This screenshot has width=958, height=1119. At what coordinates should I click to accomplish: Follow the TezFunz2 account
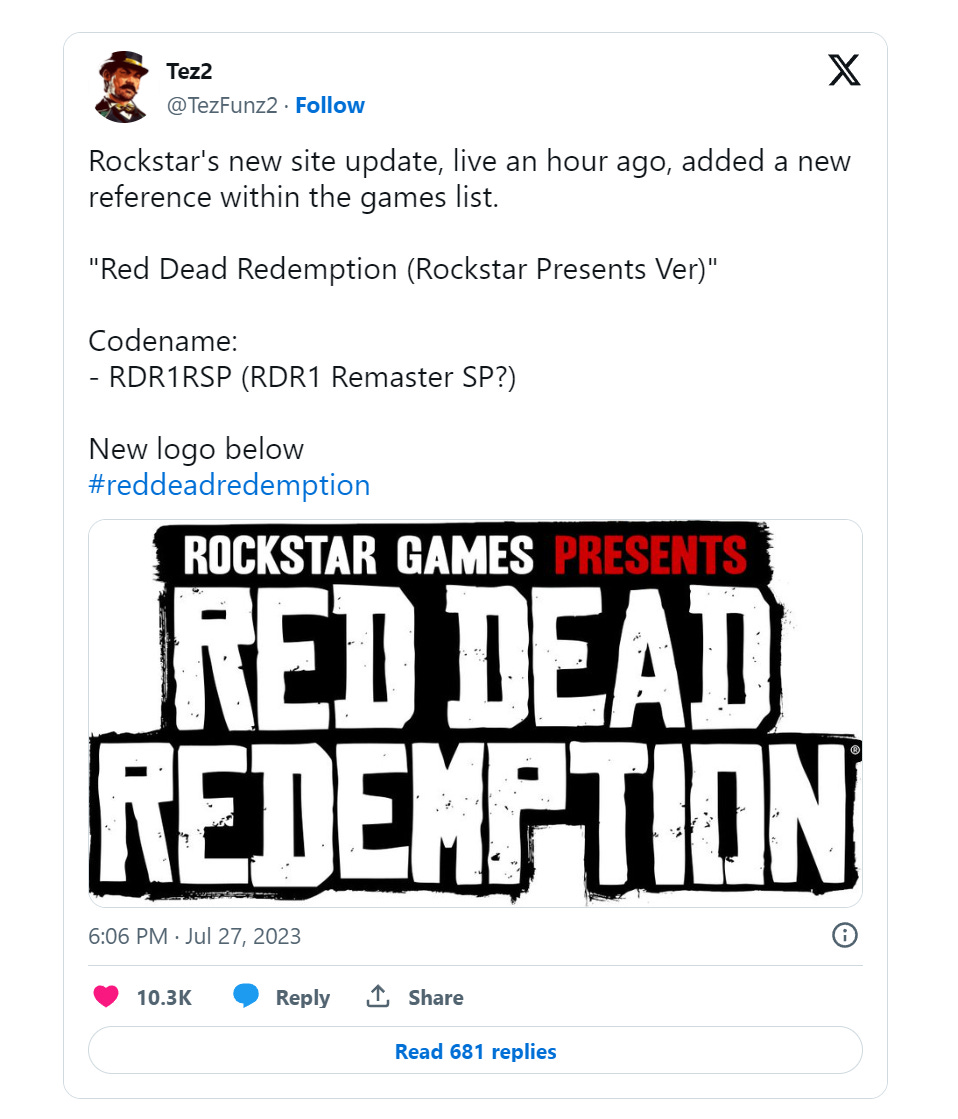click(330, 105)
